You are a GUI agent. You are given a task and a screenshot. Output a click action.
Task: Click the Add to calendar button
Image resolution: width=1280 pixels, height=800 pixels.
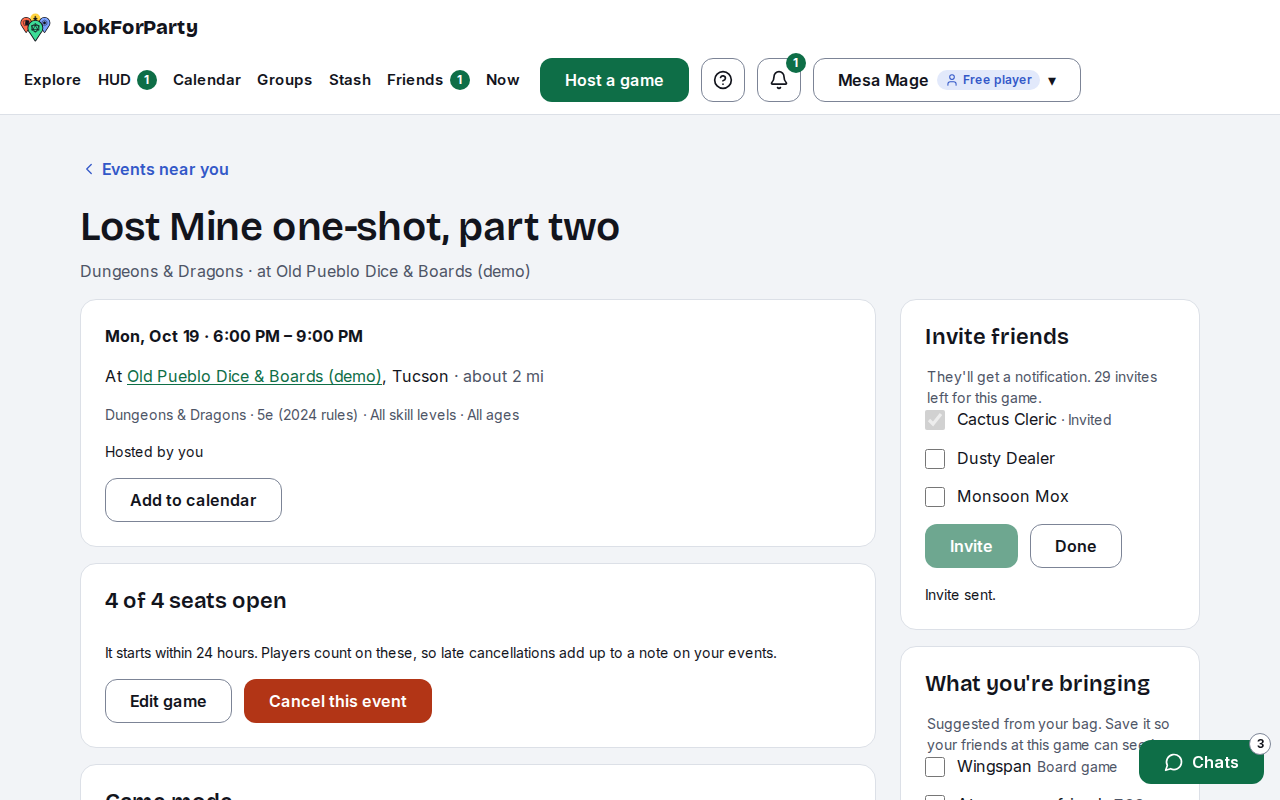click(193, 500)
